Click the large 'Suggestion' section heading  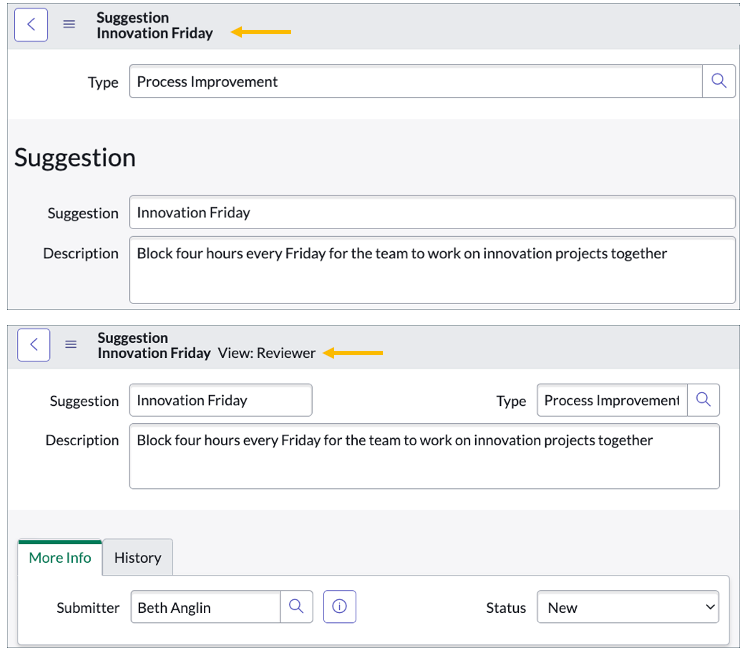(x=75, y=157)
